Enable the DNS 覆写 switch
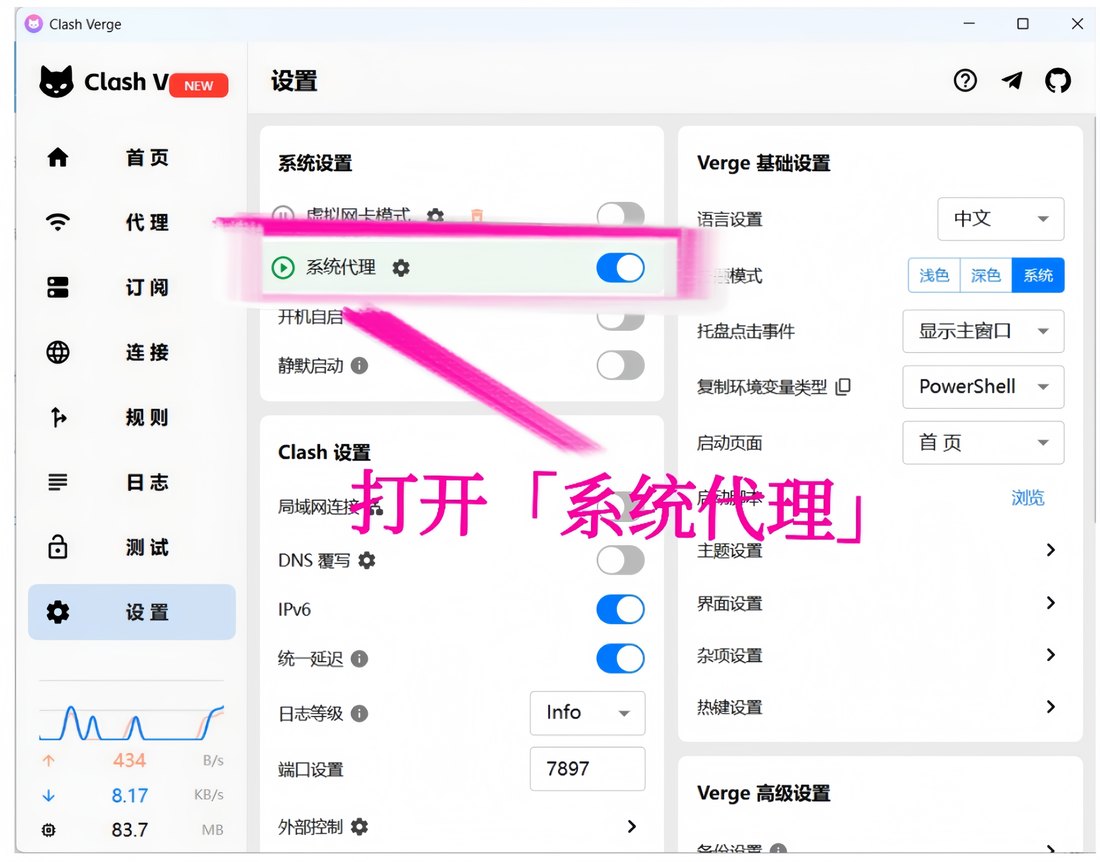The height and width of the screenshot is (862, 1100). (x=620, y=560)
